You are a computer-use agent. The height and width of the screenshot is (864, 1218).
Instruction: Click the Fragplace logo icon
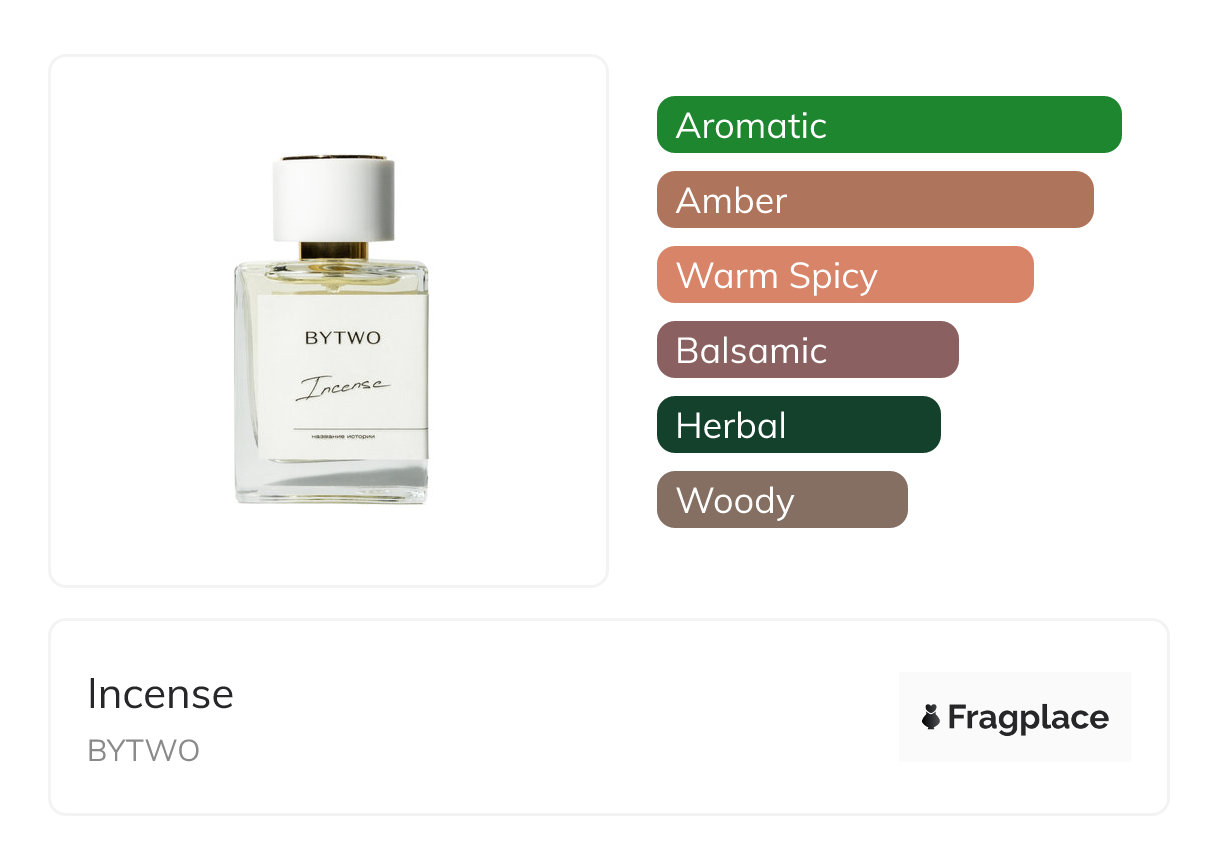(931, 717)
